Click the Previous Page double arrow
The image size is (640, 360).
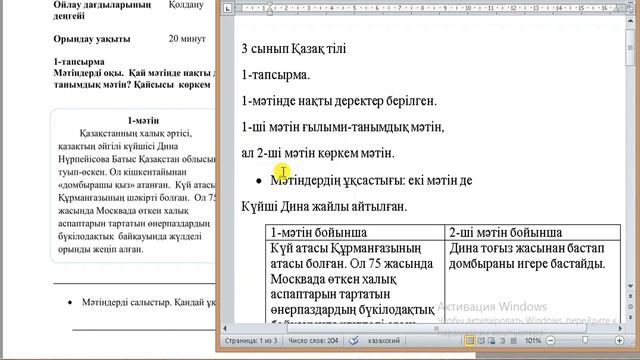(631, 297)
